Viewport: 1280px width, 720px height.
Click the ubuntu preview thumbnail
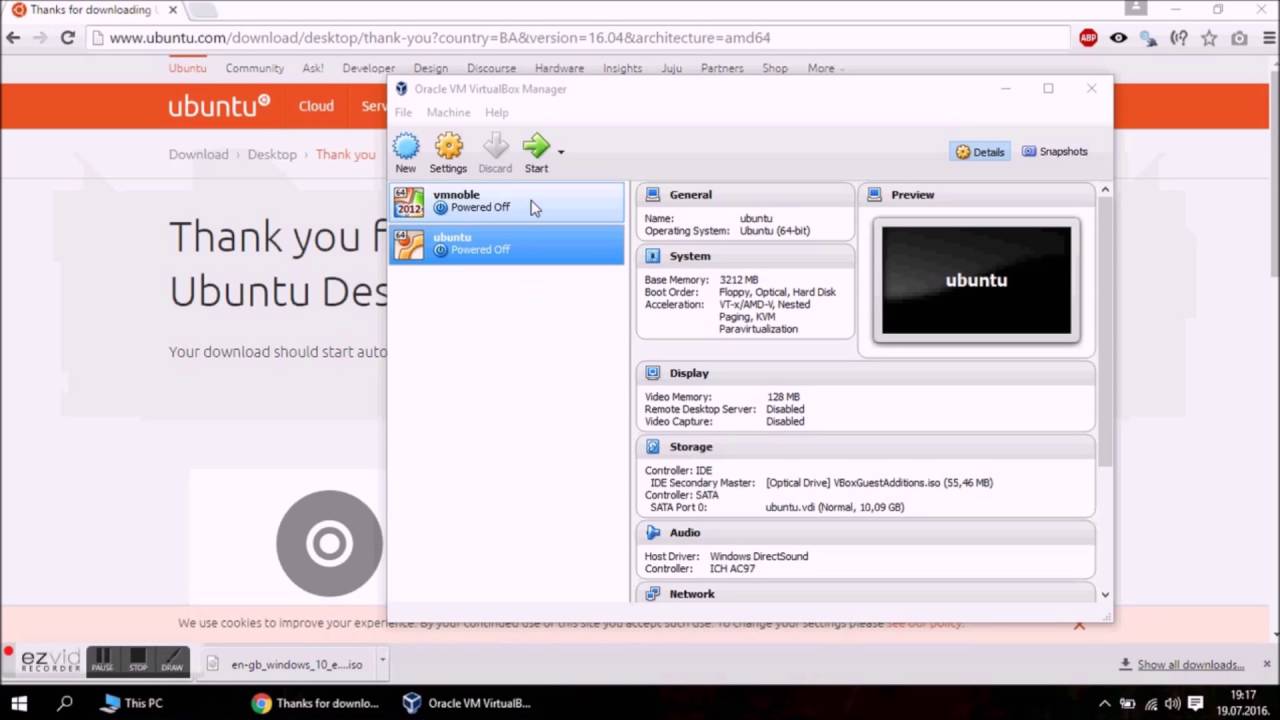point(976,280)
